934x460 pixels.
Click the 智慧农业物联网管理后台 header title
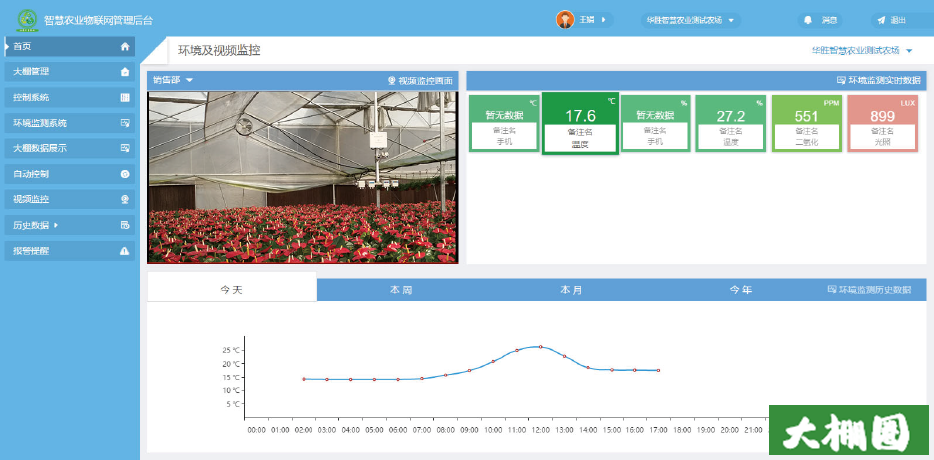coord(98,20)
